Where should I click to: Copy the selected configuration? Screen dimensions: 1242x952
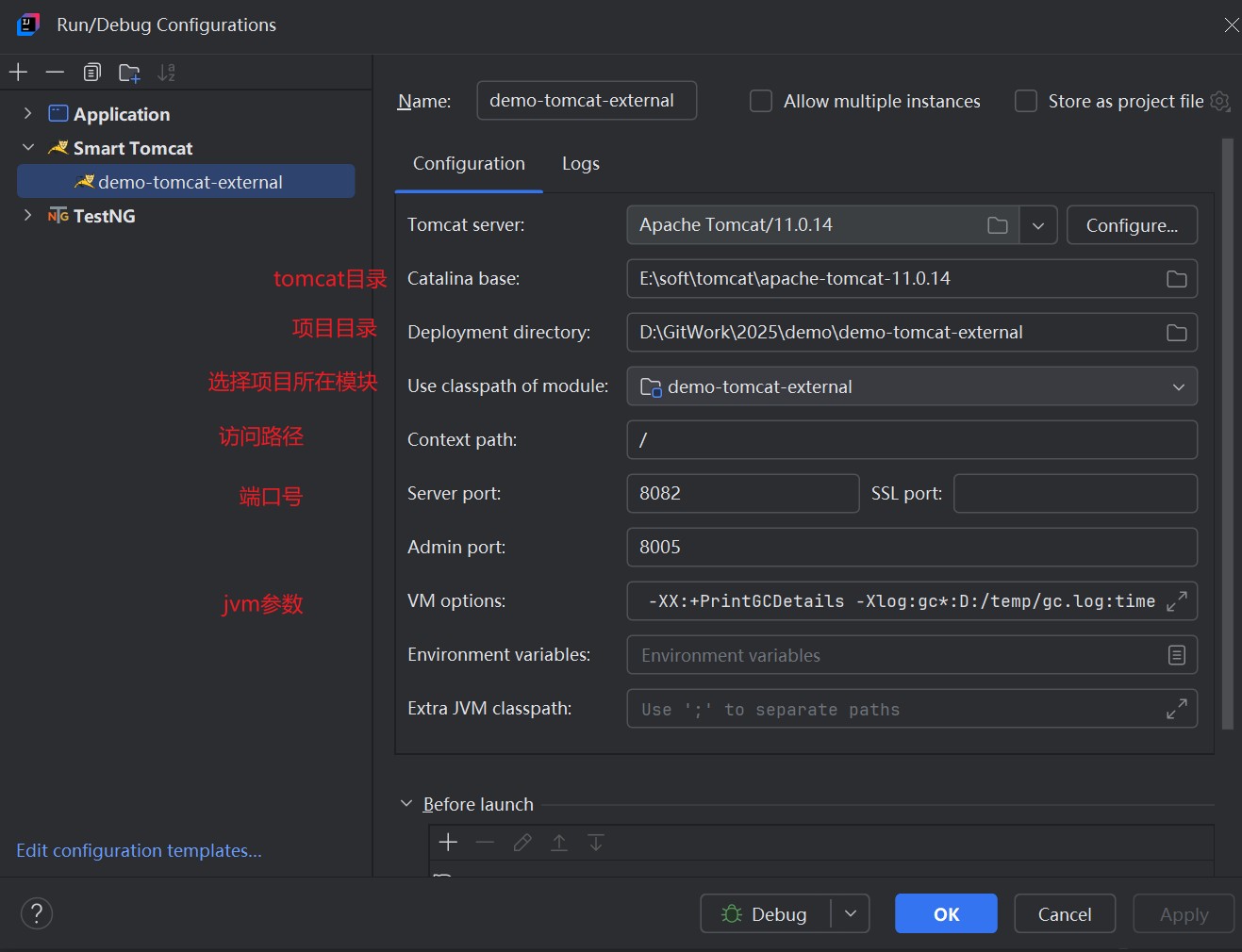(91, 72)
